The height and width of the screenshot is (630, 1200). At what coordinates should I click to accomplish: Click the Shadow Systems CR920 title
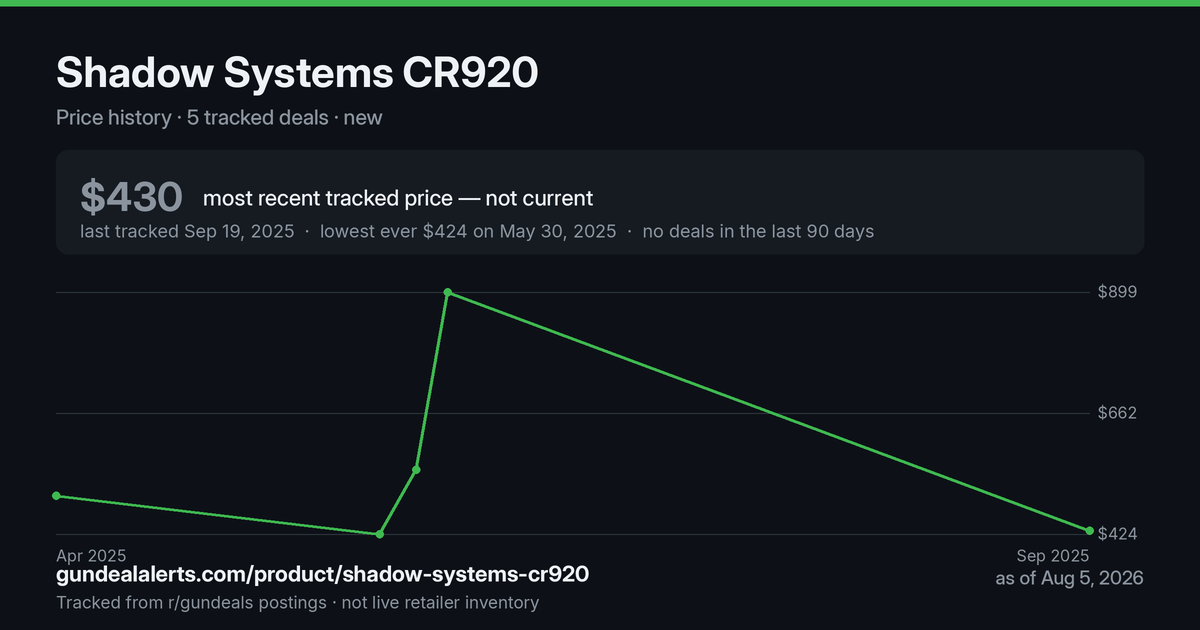coord(298,74)
